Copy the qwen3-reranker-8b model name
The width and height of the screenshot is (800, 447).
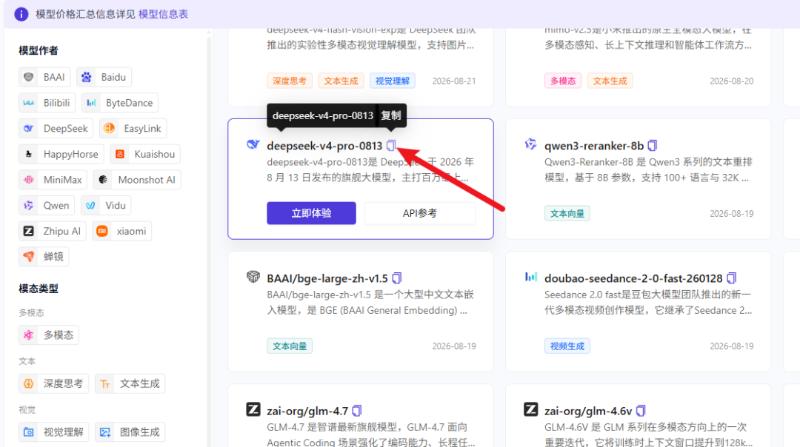[652, 146]
